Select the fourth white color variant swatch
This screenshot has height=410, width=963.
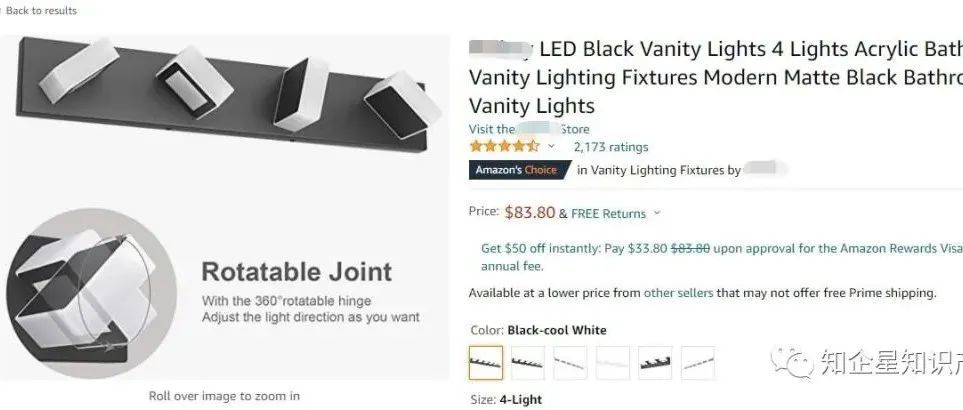pos(613,362)
